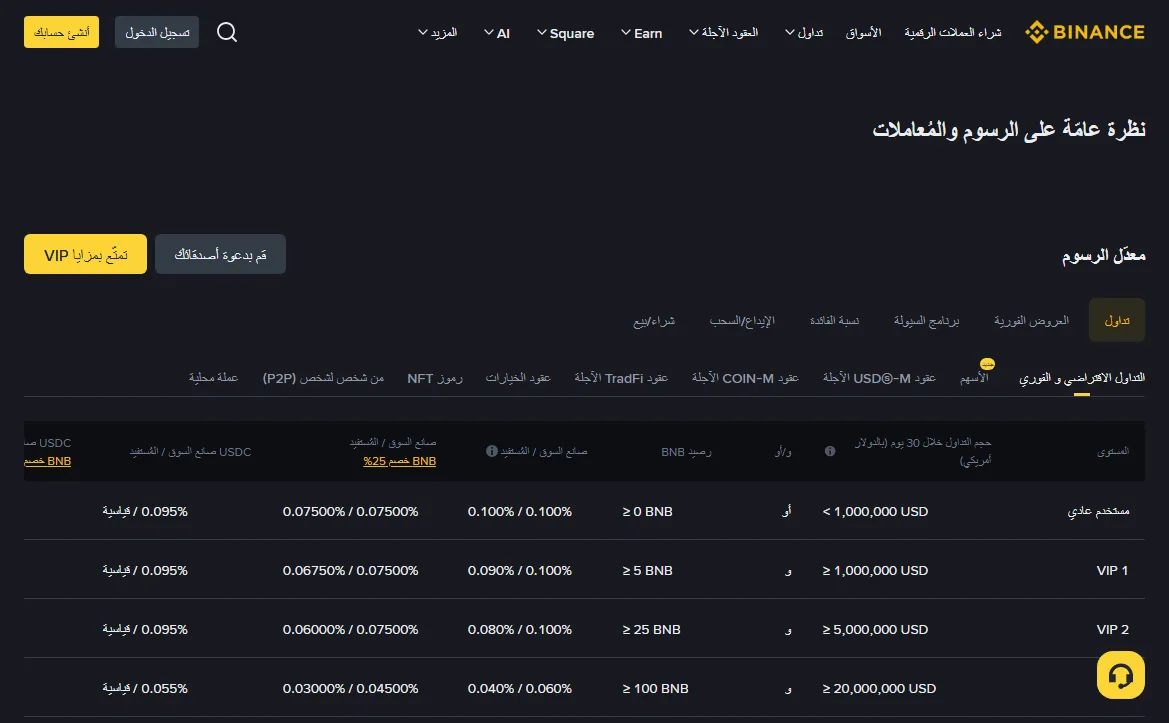The image size is (1169, 723).
Task: Click the مستخدم عادي level cell
Action: coord(1098,511)
